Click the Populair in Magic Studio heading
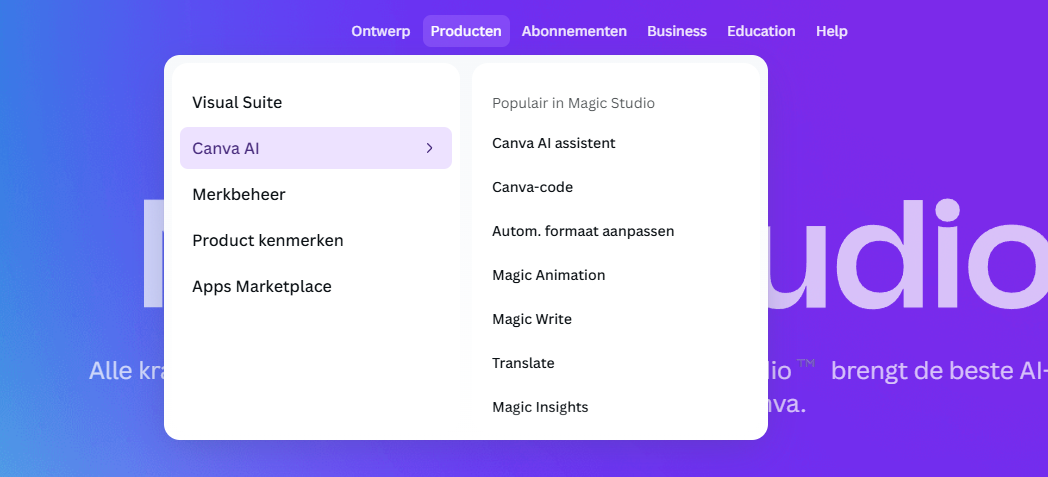Screen dimensions: 1048x477 click(x=573, y=103)
